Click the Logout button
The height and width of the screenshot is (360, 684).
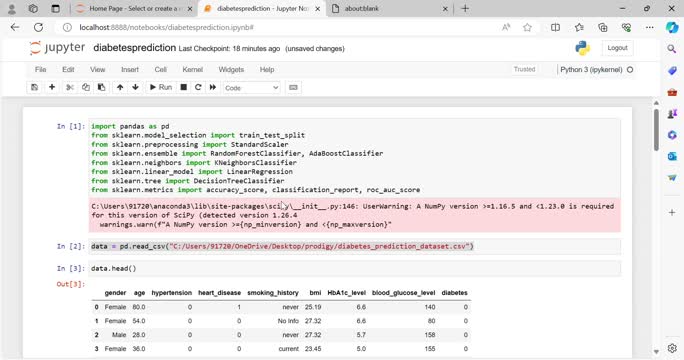(617, 48)
